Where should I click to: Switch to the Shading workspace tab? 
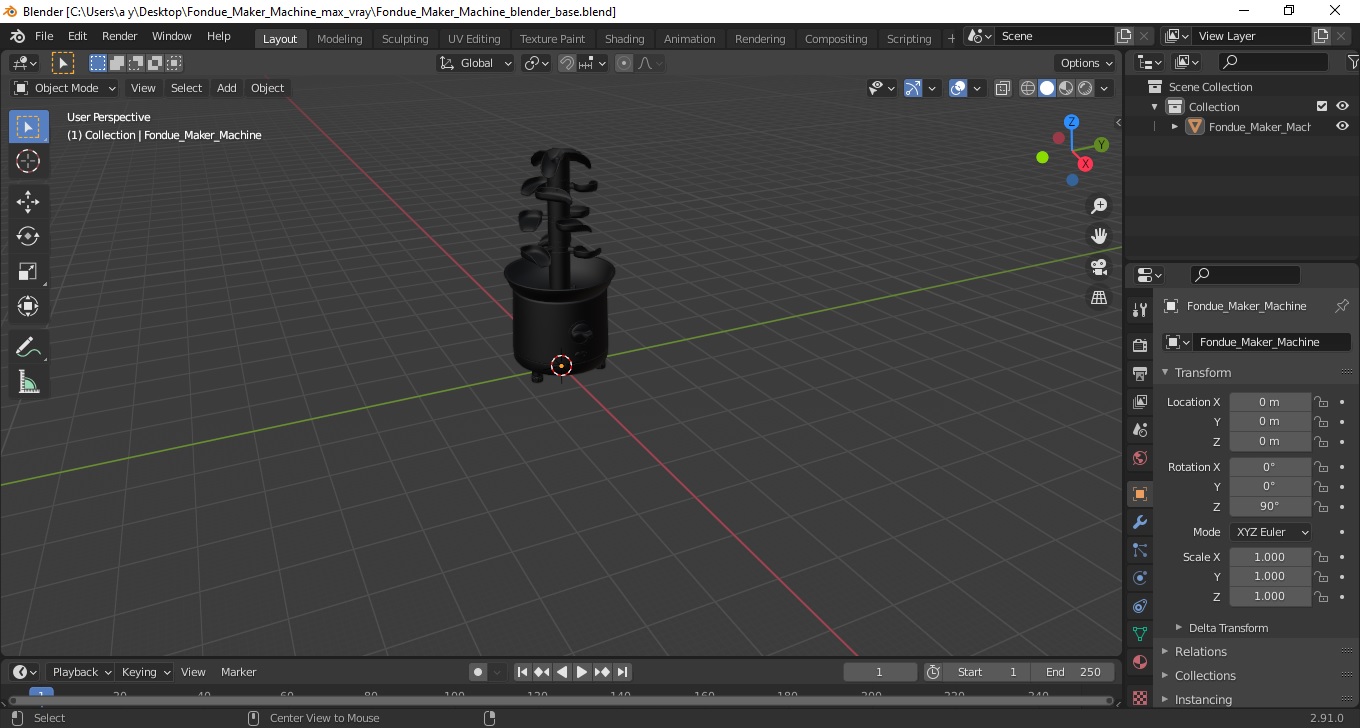coord(624,39)
